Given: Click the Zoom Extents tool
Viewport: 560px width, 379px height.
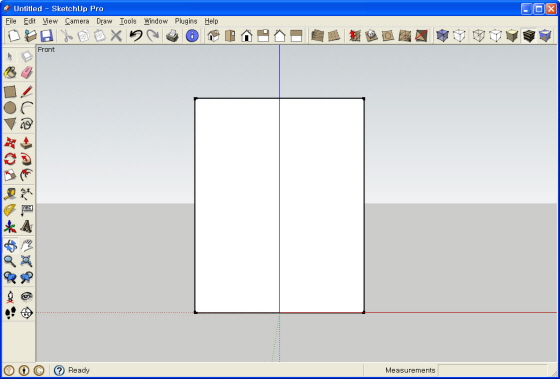Looking at the screenshot, I should [x=26, y=261].
